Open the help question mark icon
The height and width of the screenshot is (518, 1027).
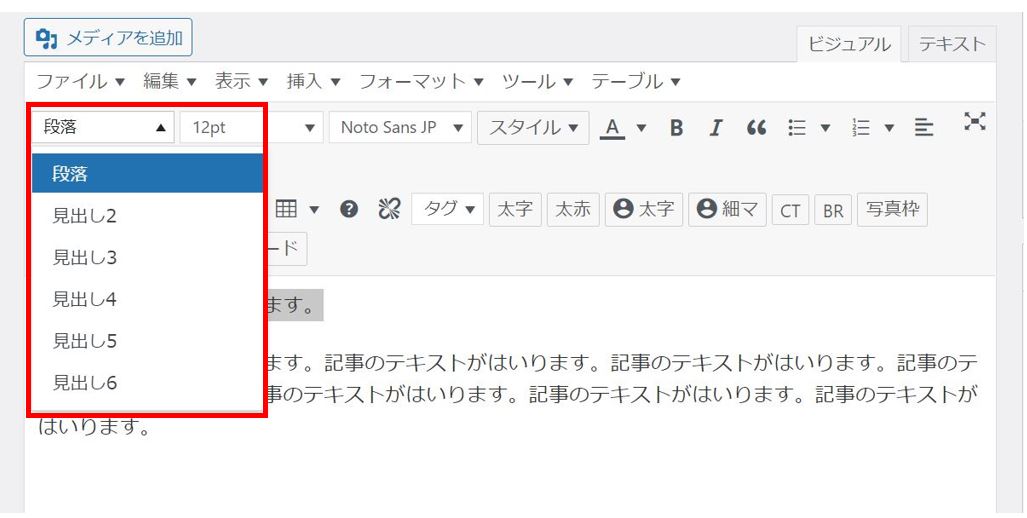click(349, 210)
